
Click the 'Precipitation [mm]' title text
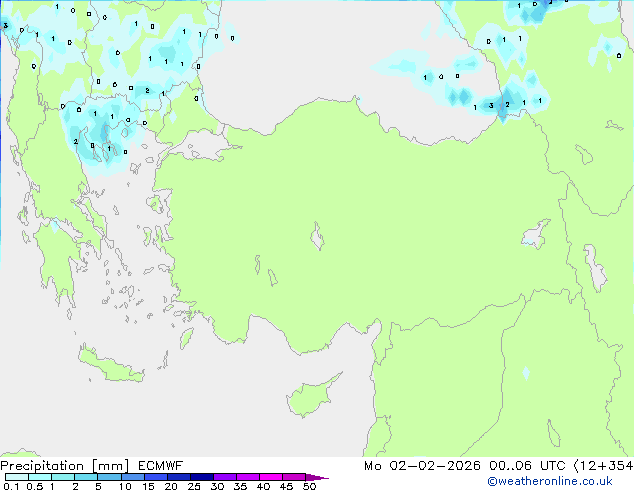65,466
